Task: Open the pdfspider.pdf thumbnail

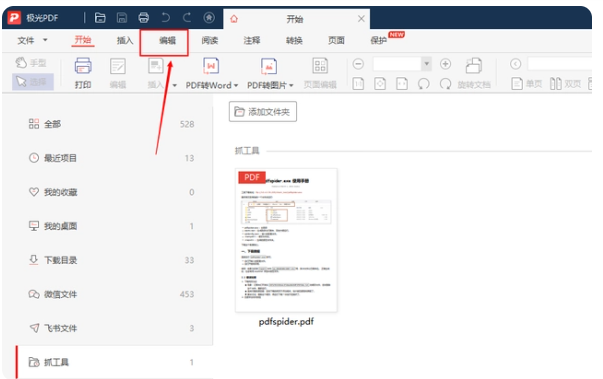Action: [286, 240]
